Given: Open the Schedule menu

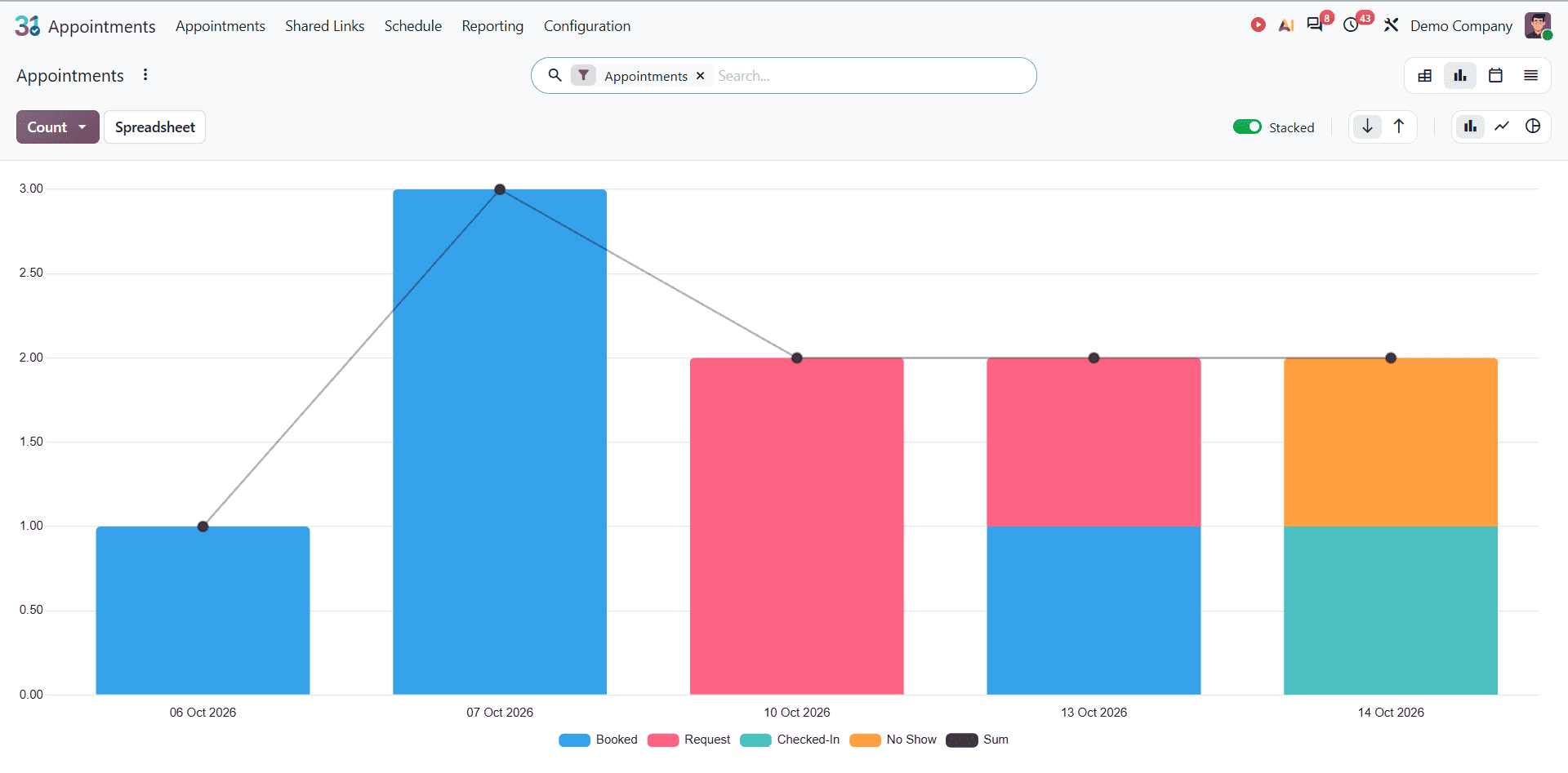Looking at the screenshot, I should tap(413, 26).
